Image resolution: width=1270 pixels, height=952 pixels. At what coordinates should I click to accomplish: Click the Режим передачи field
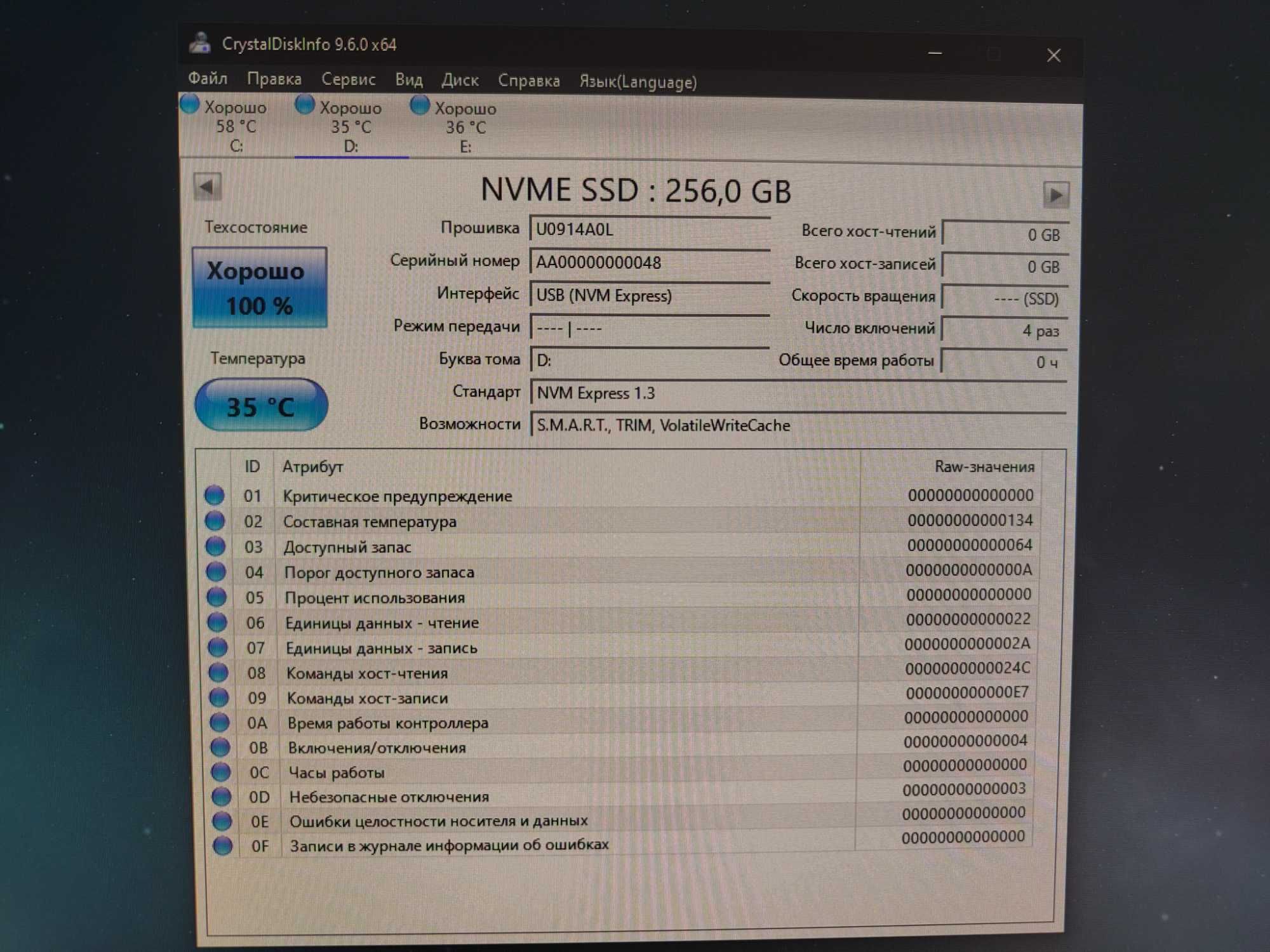[650, 328]
